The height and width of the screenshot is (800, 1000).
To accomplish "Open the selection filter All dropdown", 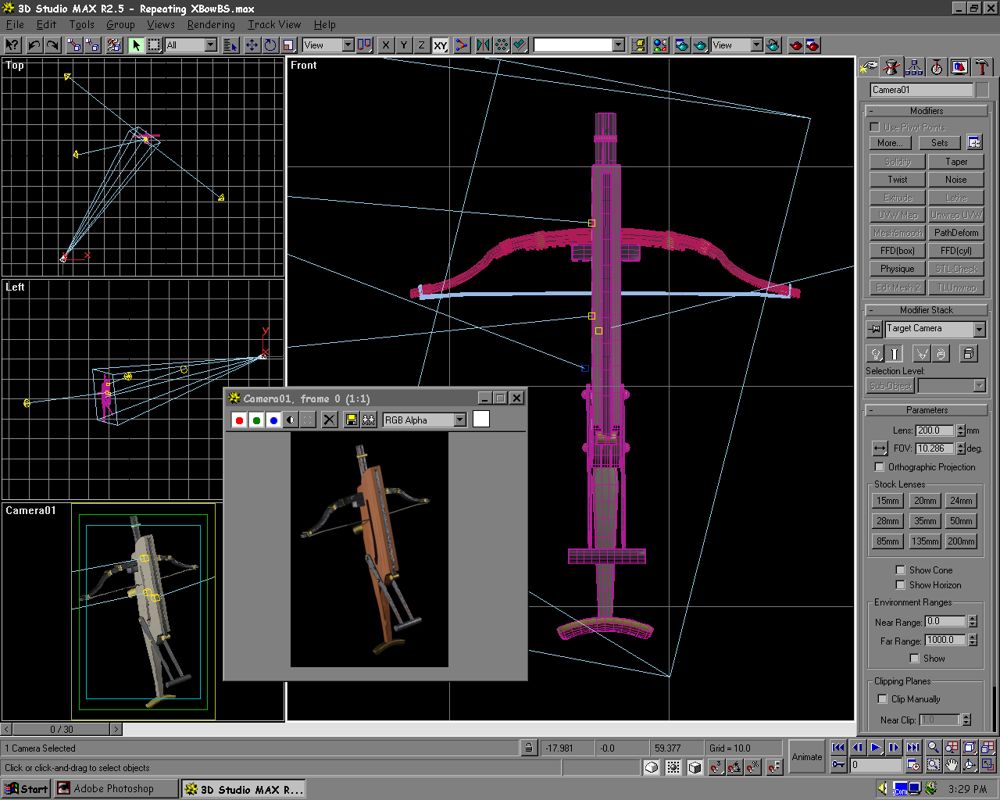I will [x=210, y=45].
